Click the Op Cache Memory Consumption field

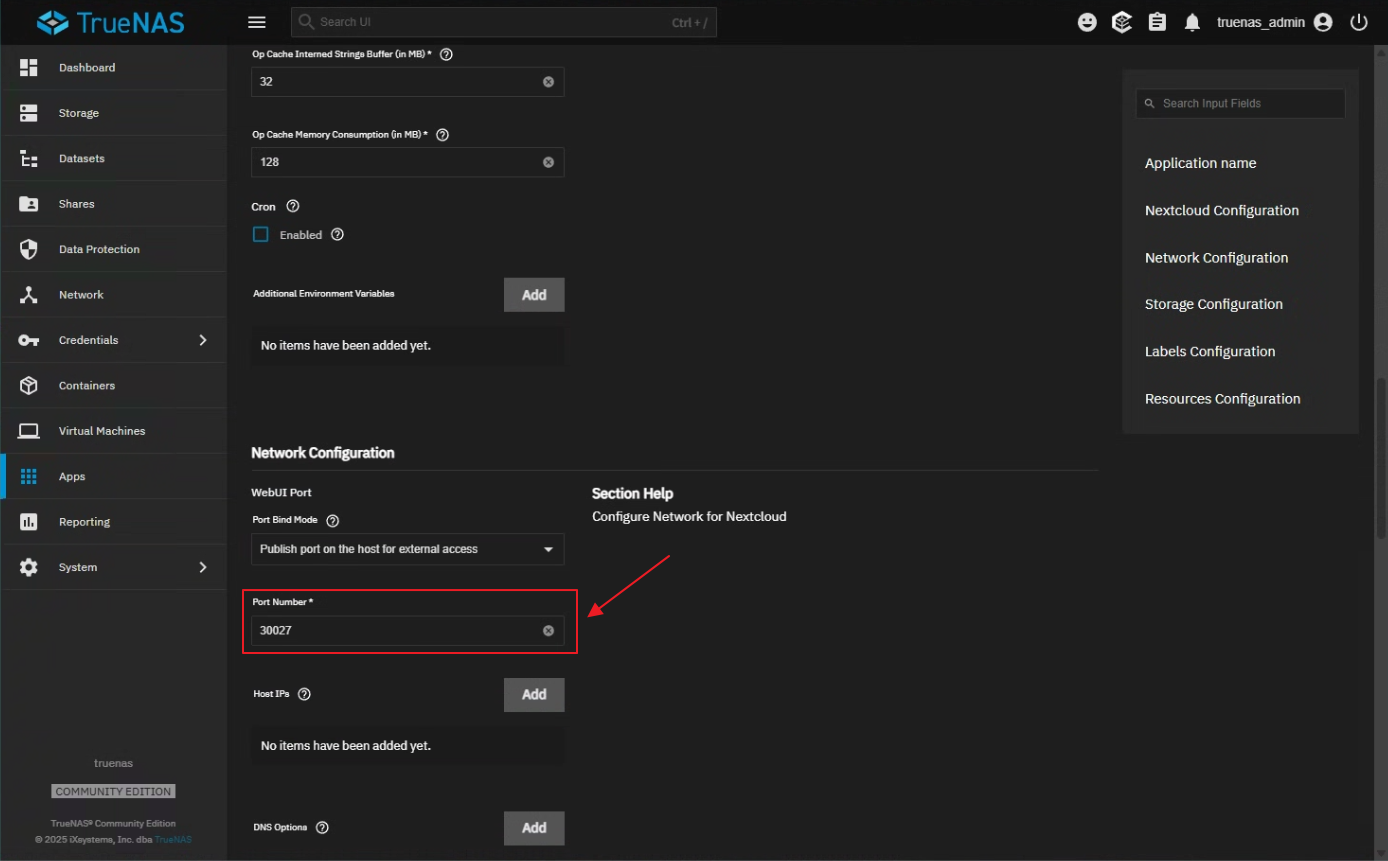click(x=408, y=162)
